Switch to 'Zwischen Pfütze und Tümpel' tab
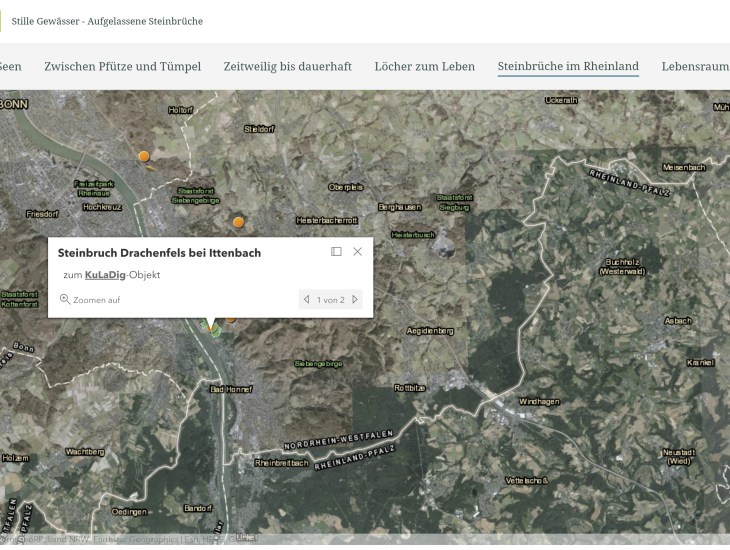 pos(122,67)
